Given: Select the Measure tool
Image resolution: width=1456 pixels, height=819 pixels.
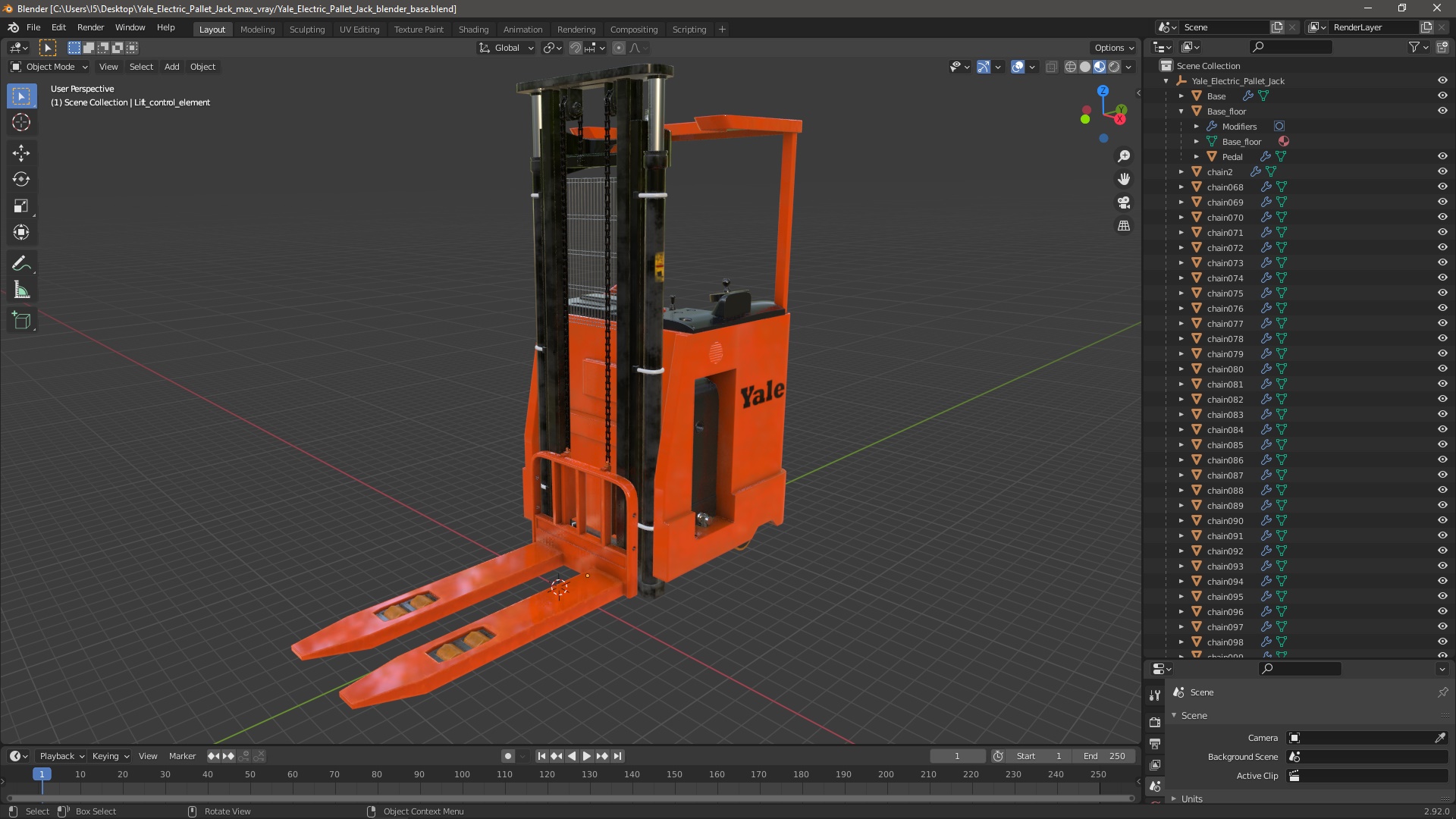Looking at the screenshot, I should [21, 290].
